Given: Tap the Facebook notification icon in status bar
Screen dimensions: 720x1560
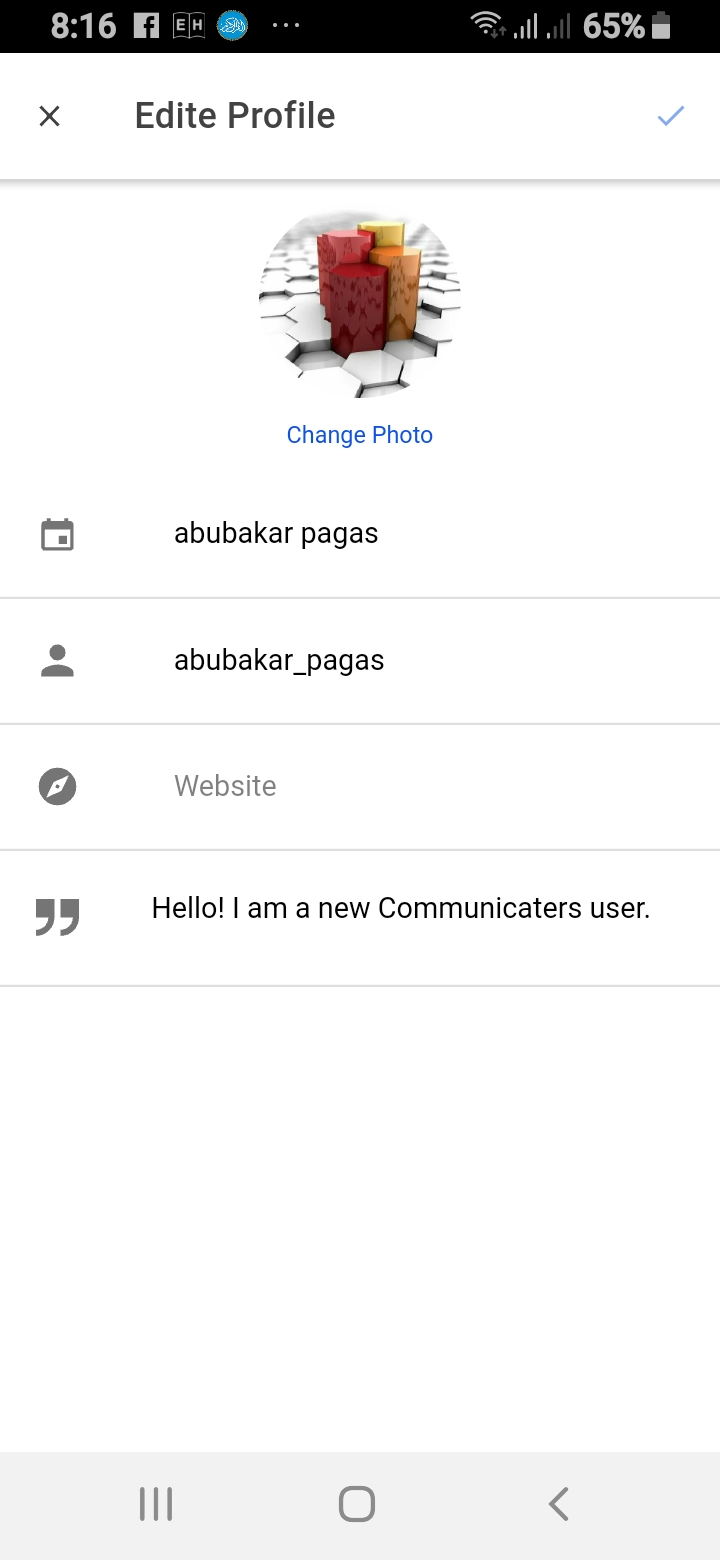Looking at the screenshot, I should point(146,26).
